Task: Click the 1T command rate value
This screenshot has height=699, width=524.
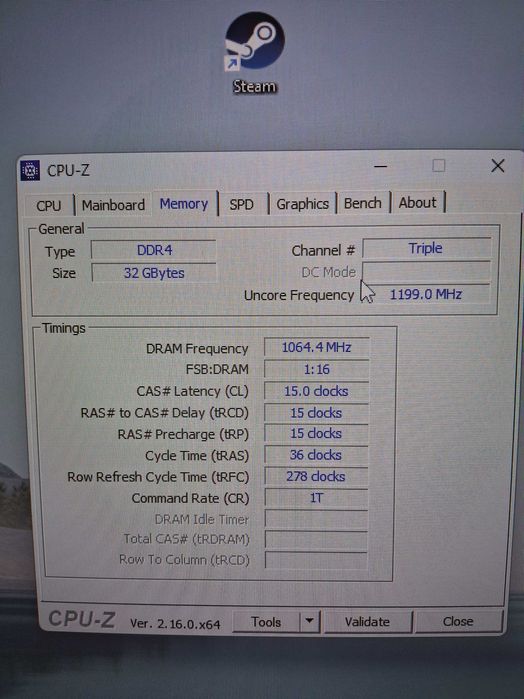Action: tap(316, 498)
